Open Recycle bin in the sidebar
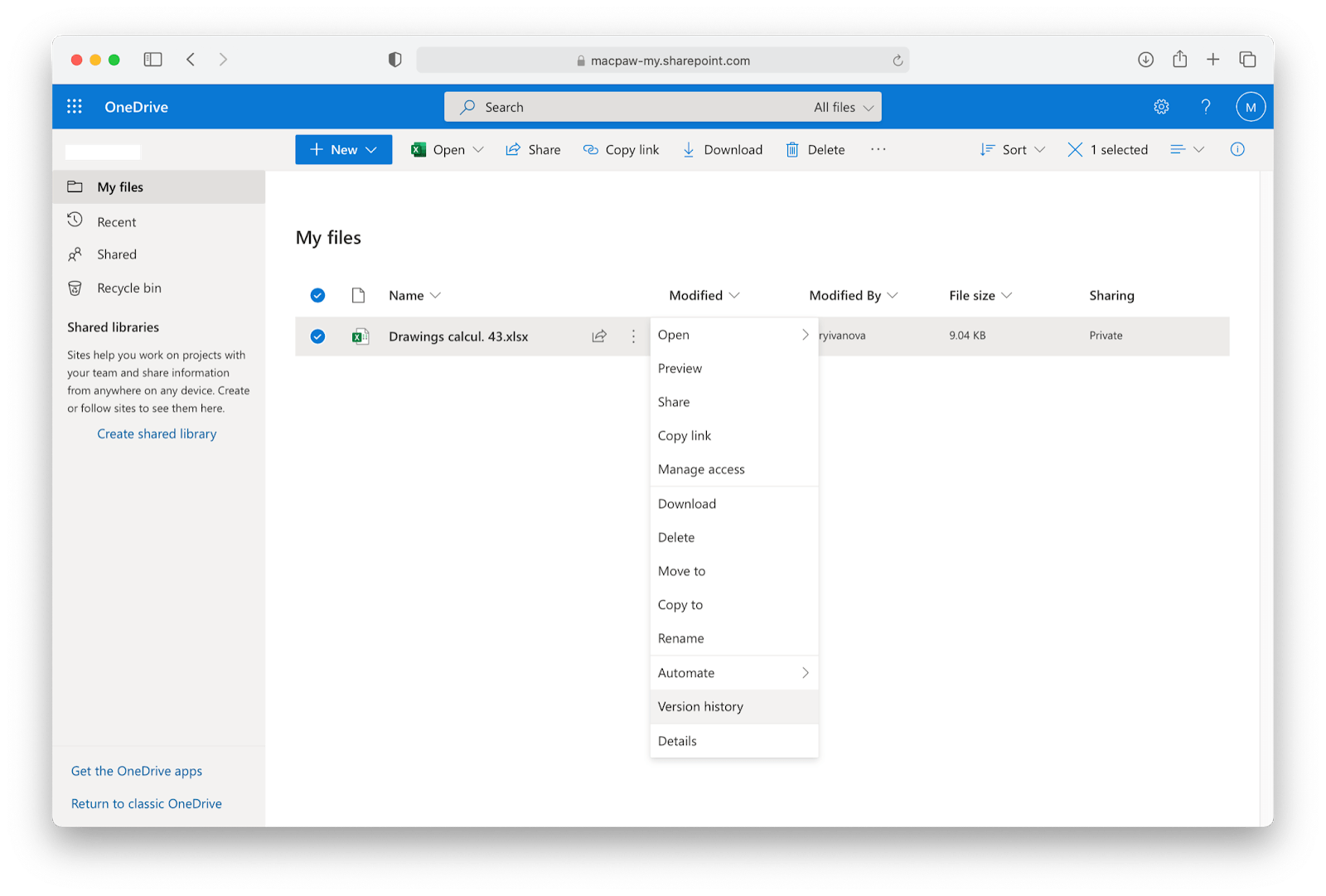The width and height of the screenshot is (1326, 896). point(159,288)
